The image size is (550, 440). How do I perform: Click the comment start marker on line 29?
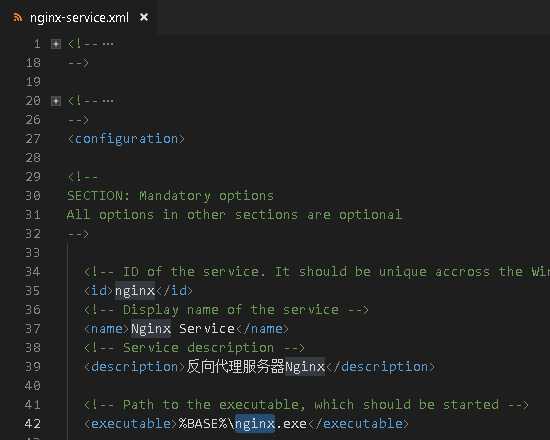(83, 177)
